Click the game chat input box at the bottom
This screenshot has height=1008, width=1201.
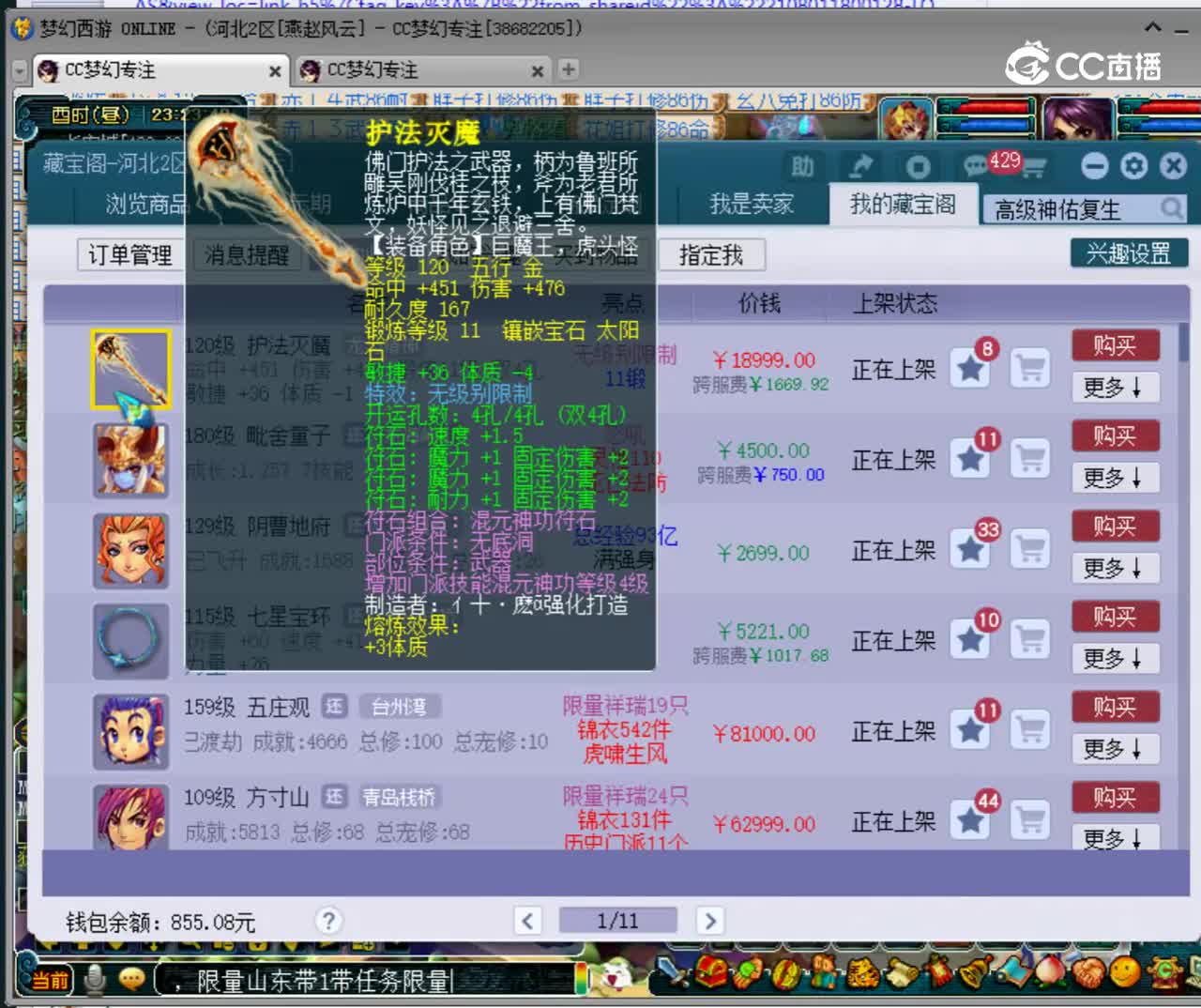point(366,981)
